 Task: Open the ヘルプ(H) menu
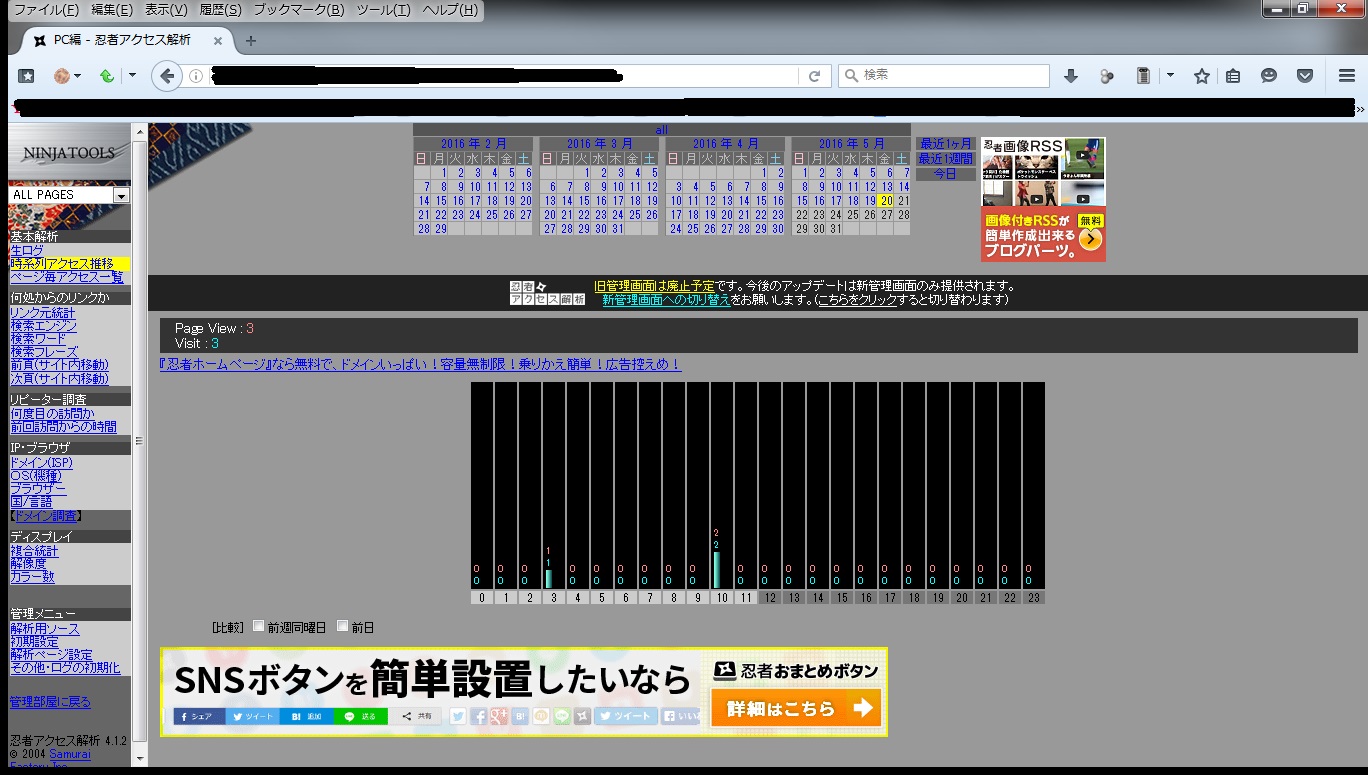click(x=450, y=10)
